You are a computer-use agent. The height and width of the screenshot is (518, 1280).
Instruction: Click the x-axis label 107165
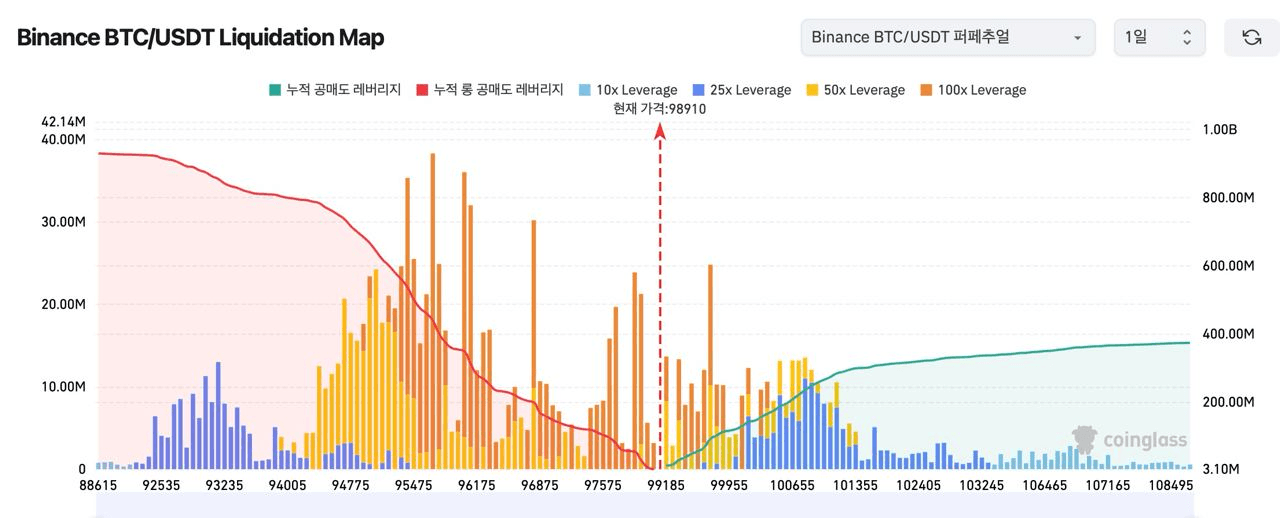click(1108, 485)
